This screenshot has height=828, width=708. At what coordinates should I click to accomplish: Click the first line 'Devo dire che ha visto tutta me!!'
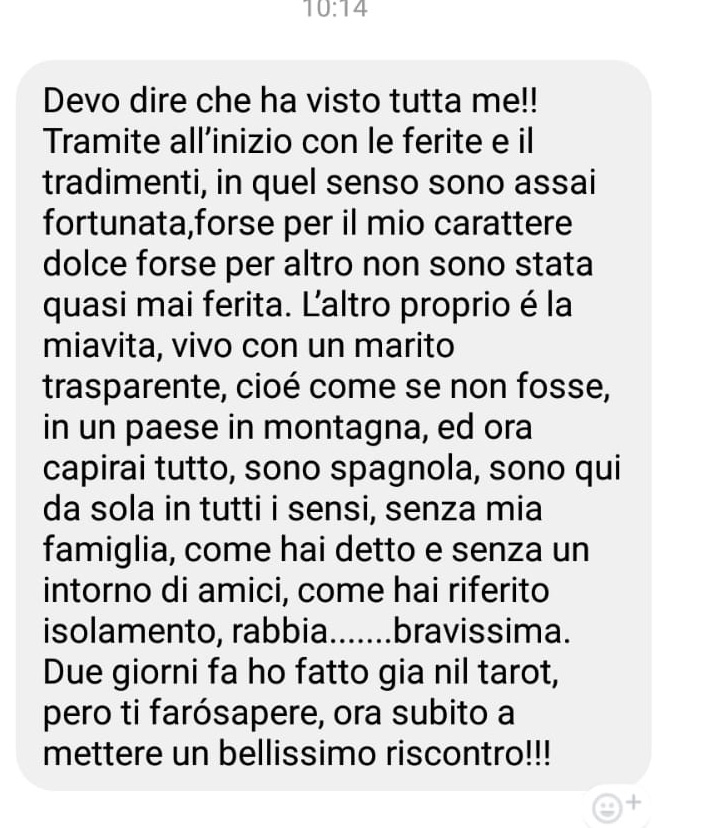click(290, 100)
